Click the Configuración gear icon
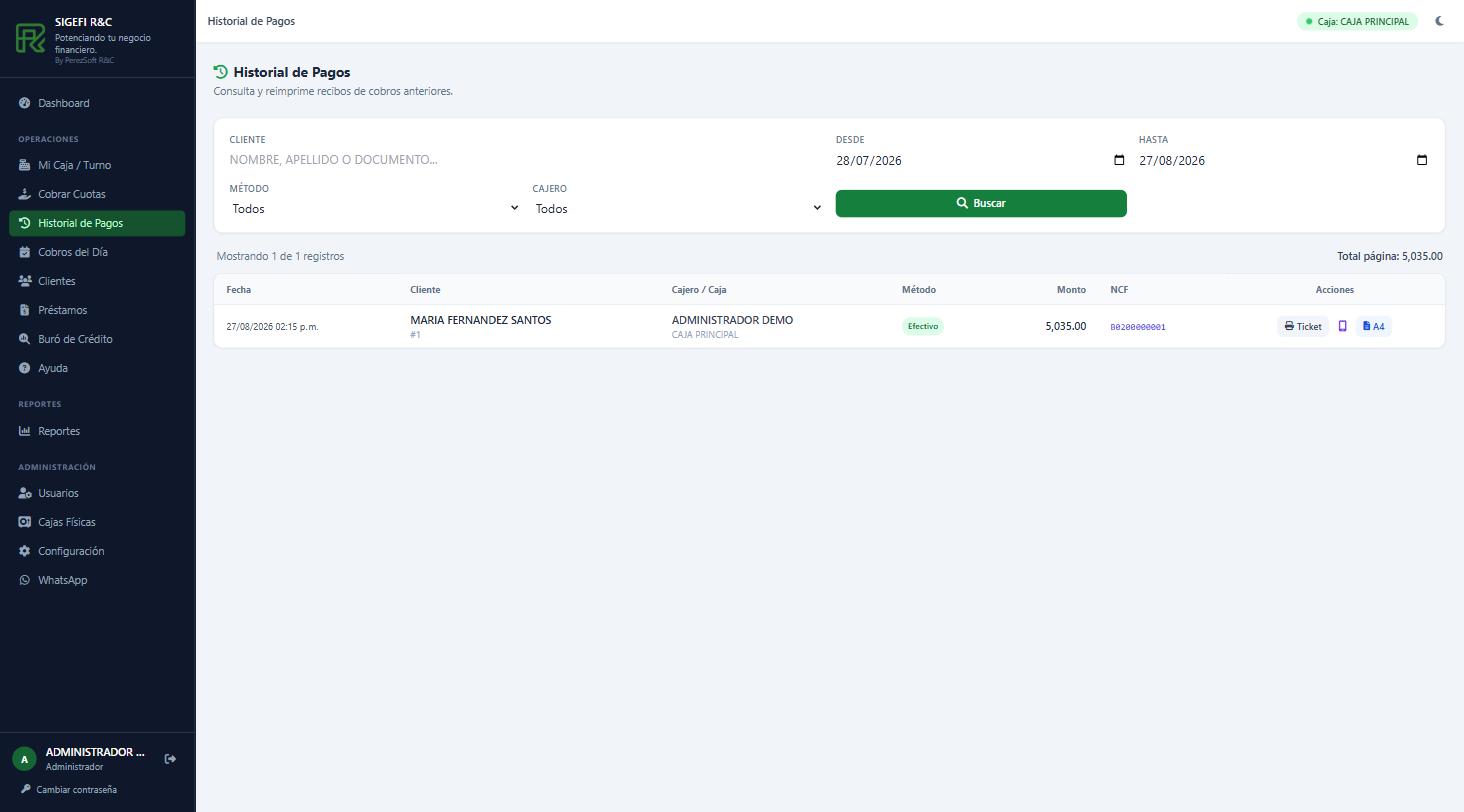This screenshot has height=812, width=1464. tap(25, 551)
